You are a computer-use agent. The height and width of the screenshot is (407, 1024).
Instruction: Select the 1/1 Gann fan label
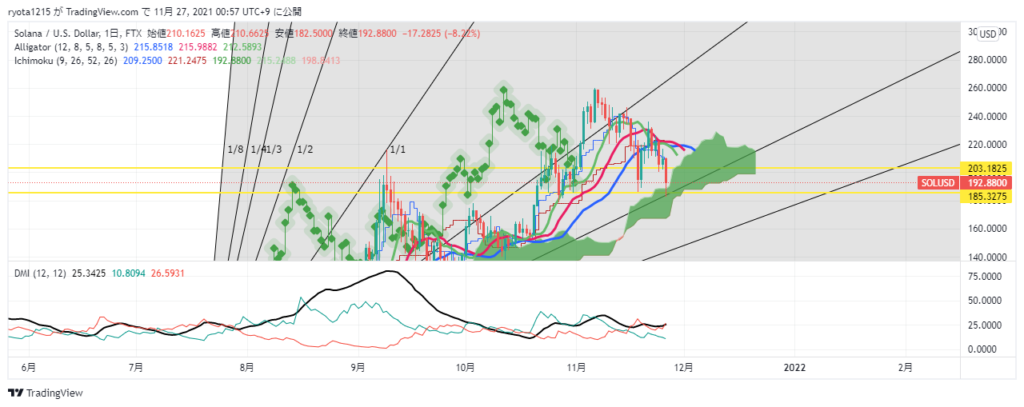pyautogui.click(x=396, y=149)
